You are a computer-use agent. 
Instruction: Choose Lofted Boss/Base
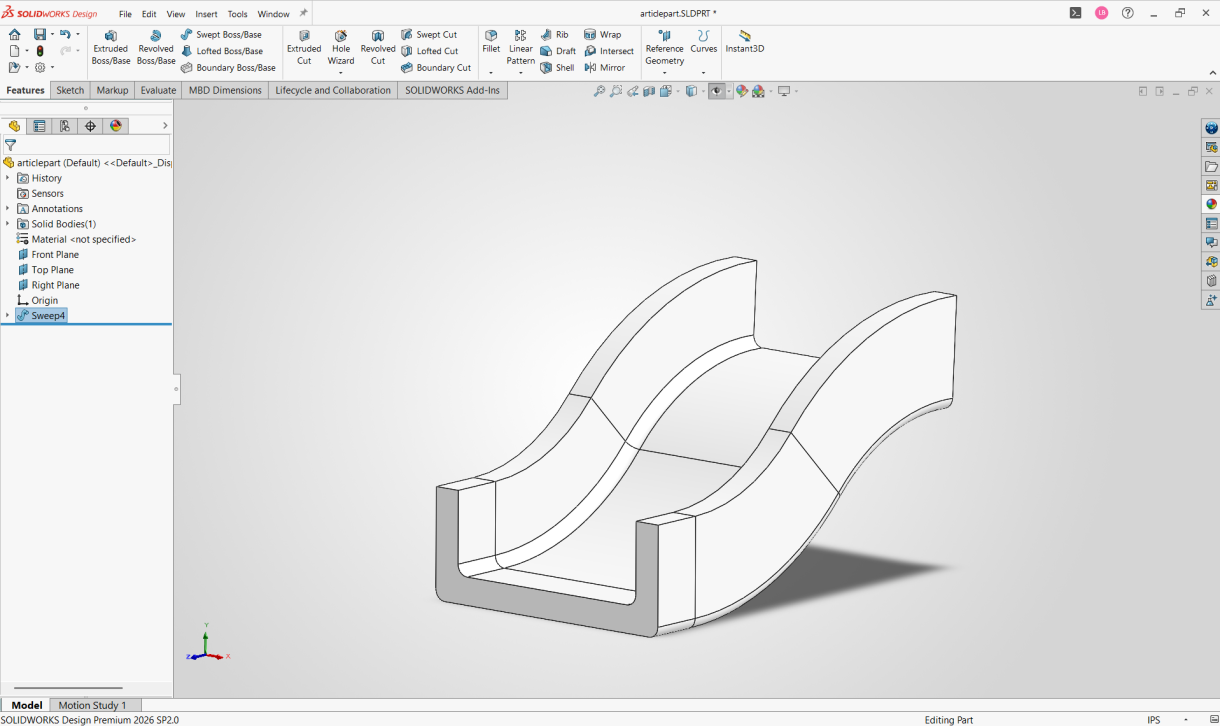[221, 51]
